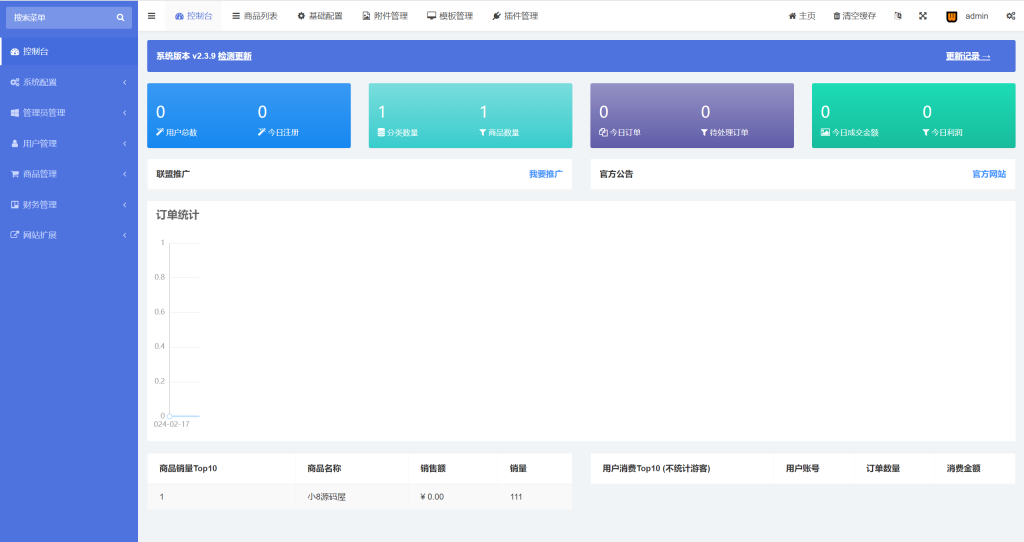Open the 模板管理 tab

click(x=450, y=16)
